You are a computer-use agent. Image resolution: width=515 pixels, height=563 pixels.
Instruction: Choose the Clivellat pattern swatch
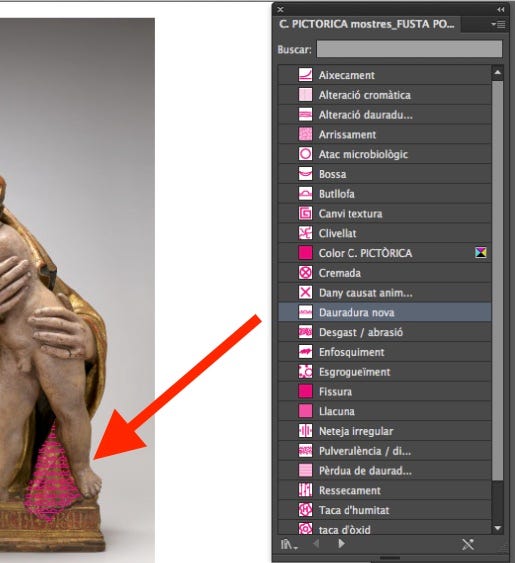click(x=305, y=233)
